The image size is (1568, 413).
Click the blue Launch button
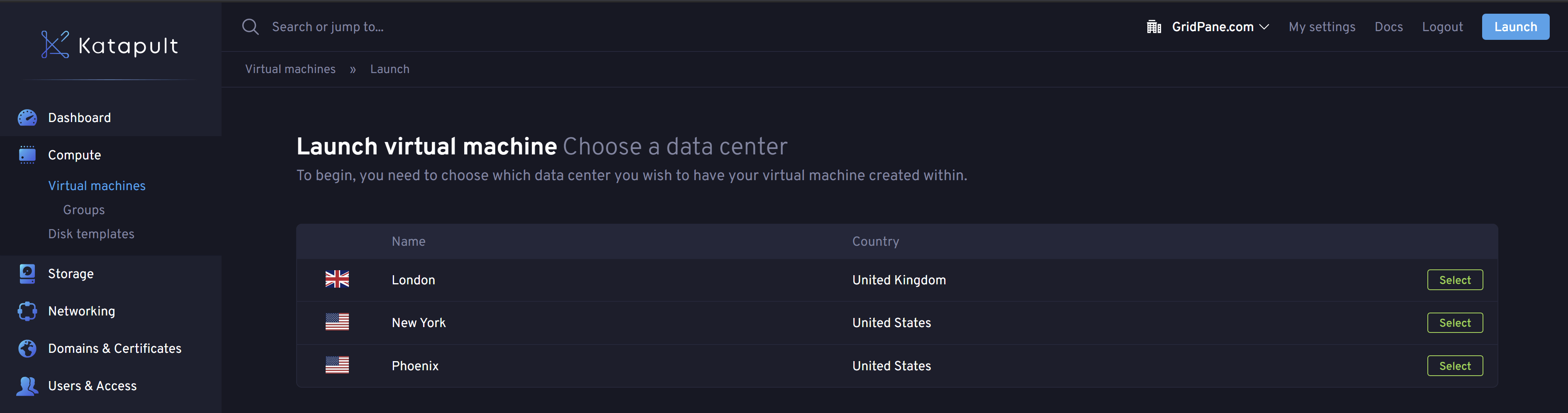(x=1516, y=27)
